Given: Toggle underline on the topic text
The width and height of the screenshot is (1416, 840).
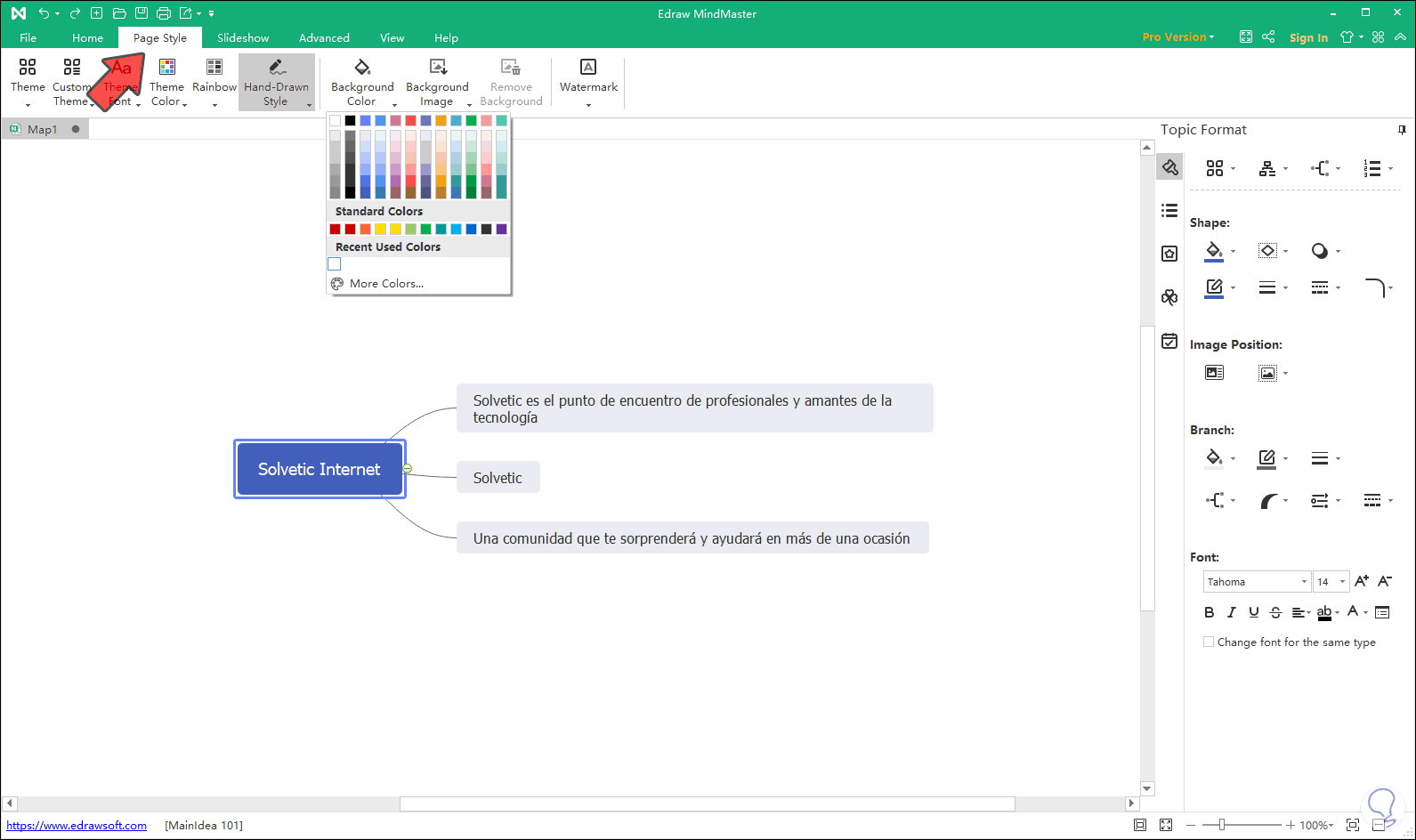Looking at the screenshot, I should point(1253,612).
